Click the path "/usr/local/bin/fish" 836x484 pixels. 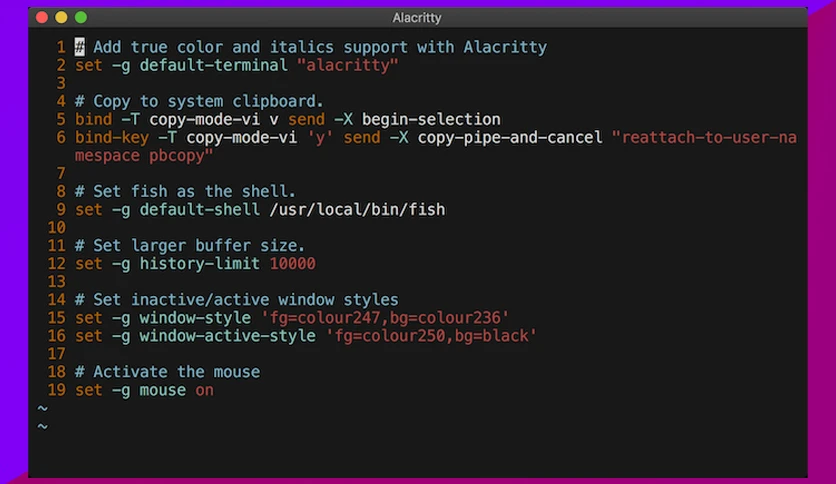coord(357,209)
